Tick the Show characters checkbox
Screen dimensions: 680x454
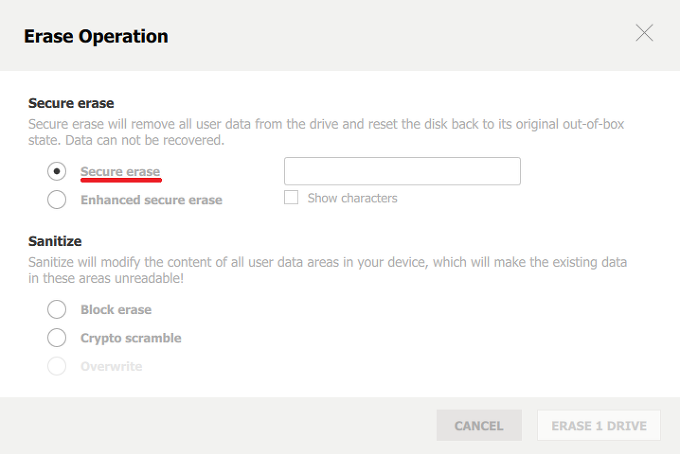291,197
